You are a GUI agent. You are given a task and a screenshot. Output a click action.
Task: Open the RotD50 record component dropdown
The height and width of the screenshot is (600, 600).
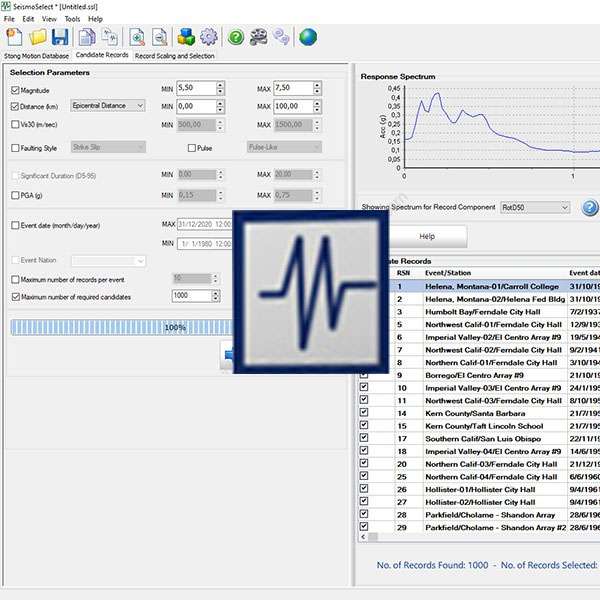click(x=535, y=208)
